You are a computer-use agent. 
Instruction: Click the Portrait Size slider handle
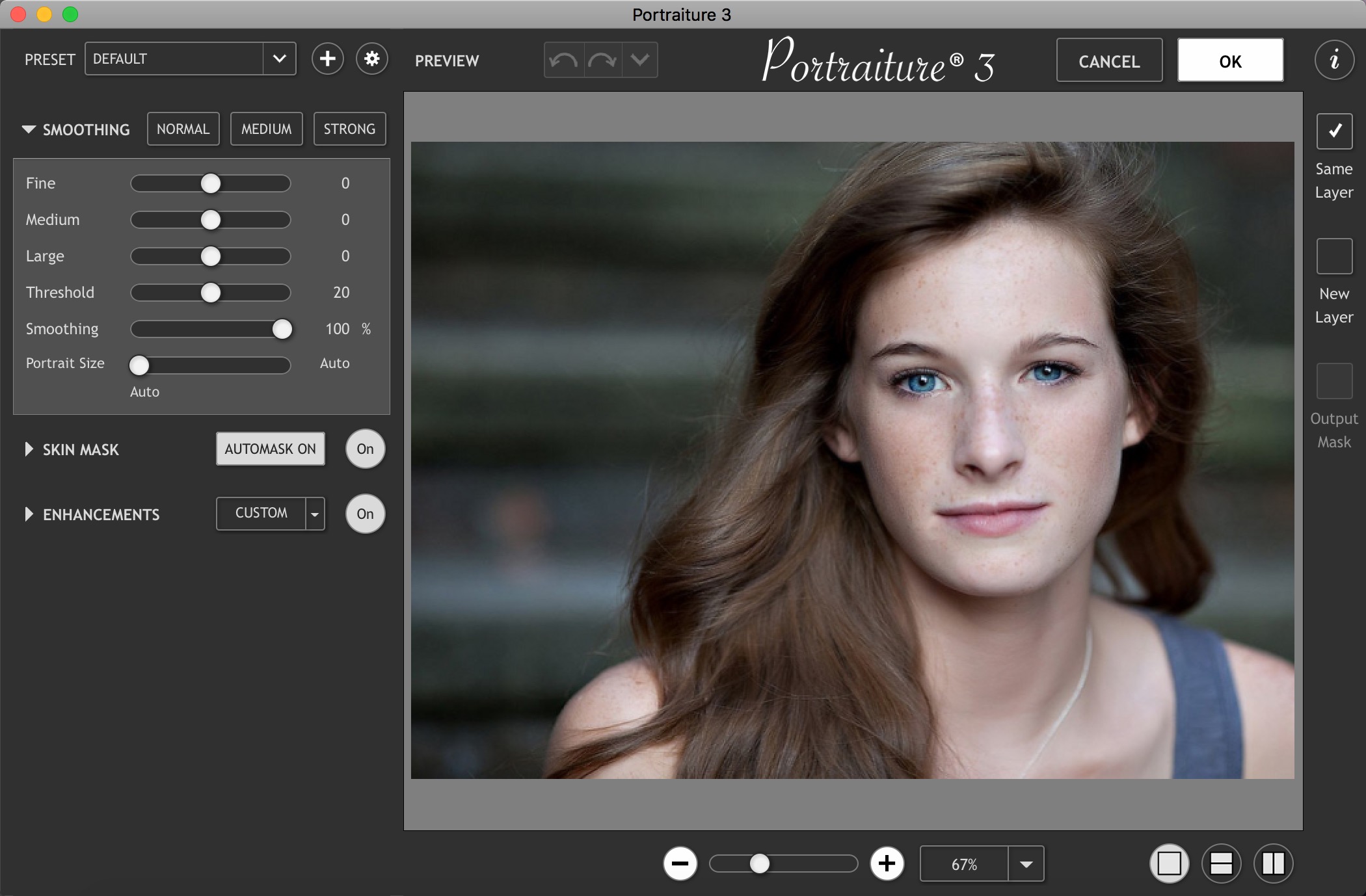point(139,365)
